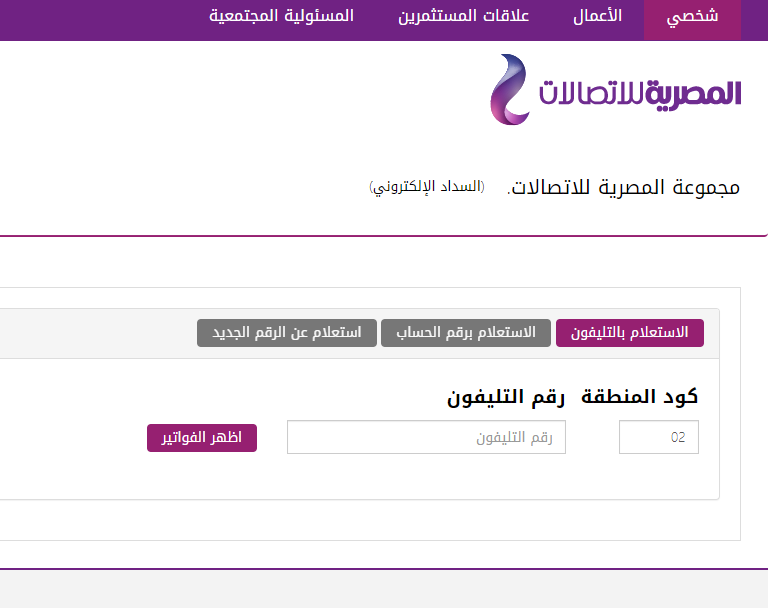Click the (السداد الإلكتروني) subtitle text
This screenshot has height=608, width=768.
(x=427, y=187)
